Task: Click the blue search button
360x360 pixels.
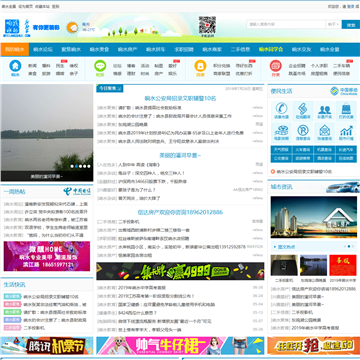Action: pos(351,24)
